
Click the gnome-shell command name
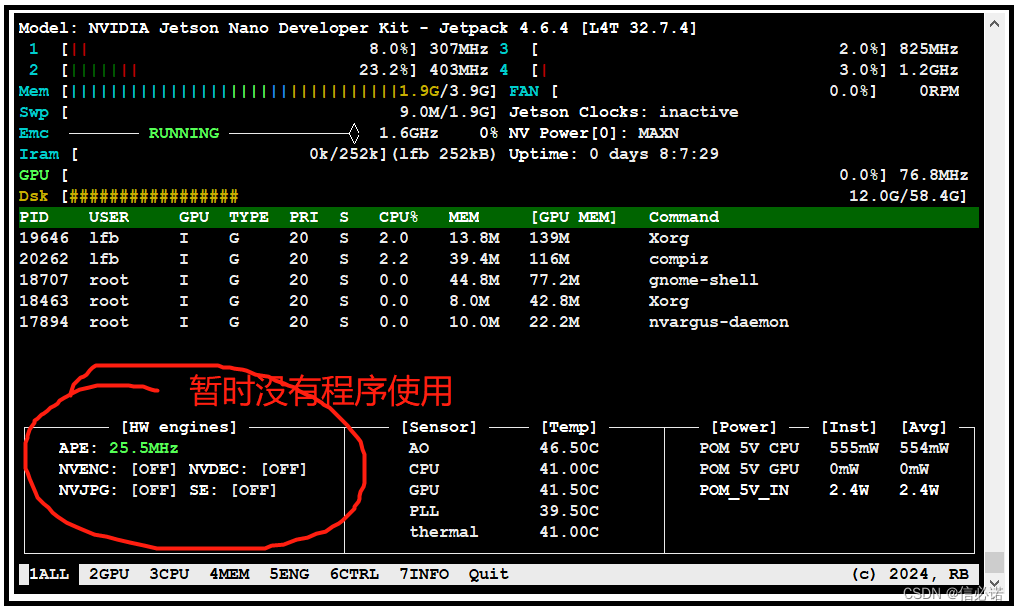pyautogui.click(x=703, y=280)
